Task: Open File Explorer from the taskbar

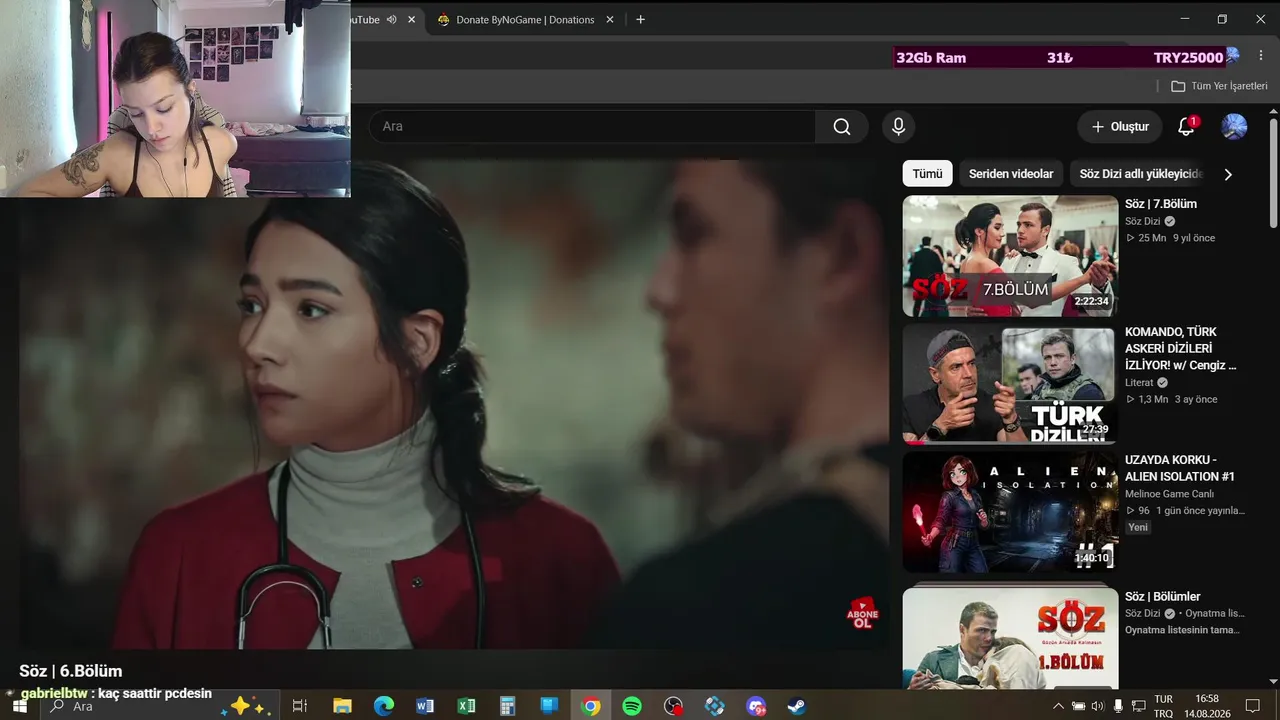Action: [342, 706]
